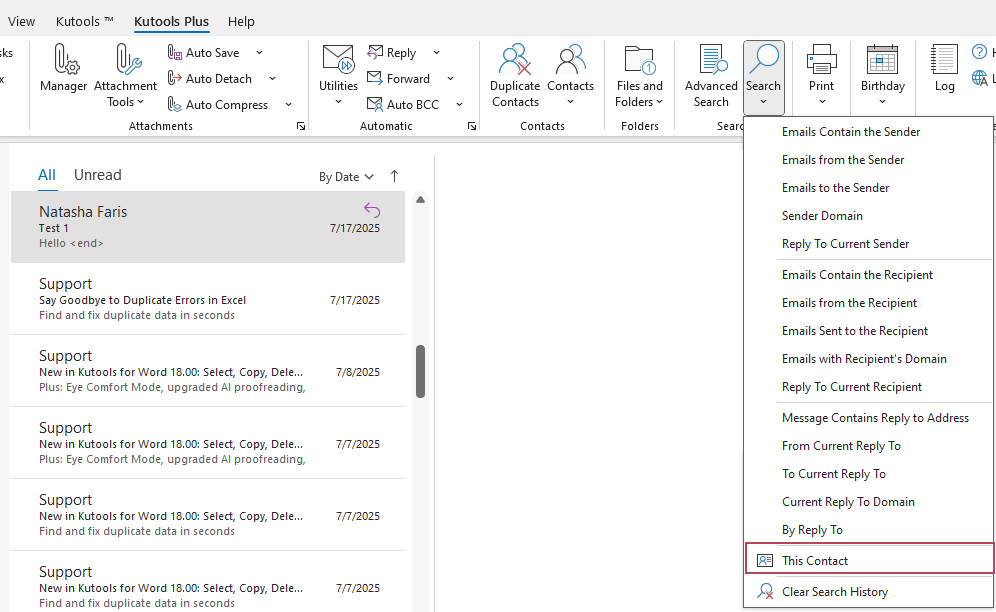This screenshot has width=996, height=612.
Task: Expand the Auto Compress dropdown arrow
Action: 288,104
